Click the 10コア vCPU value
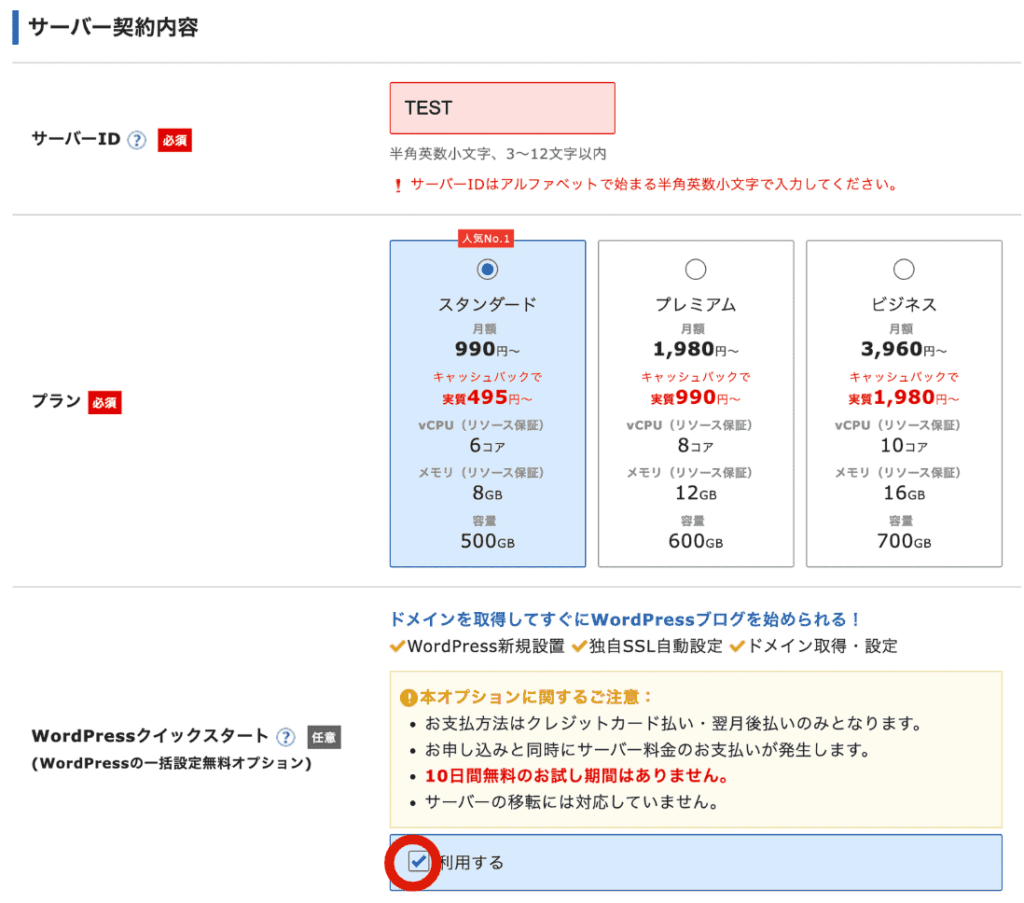Screen dimensions: 1024x903 (904, 445)
